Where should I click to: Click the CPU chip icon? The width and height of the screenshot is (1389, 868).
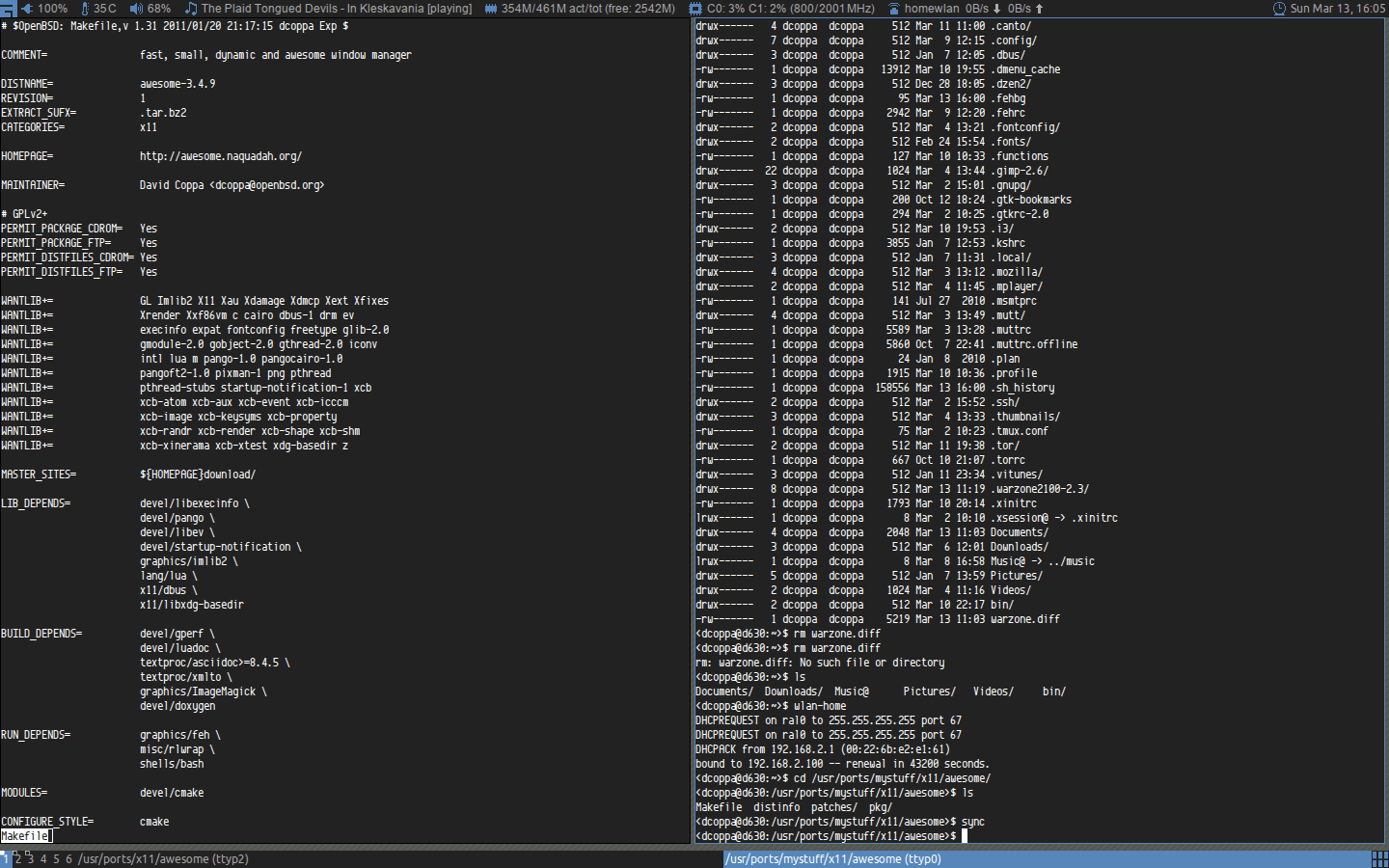[696, 9]
